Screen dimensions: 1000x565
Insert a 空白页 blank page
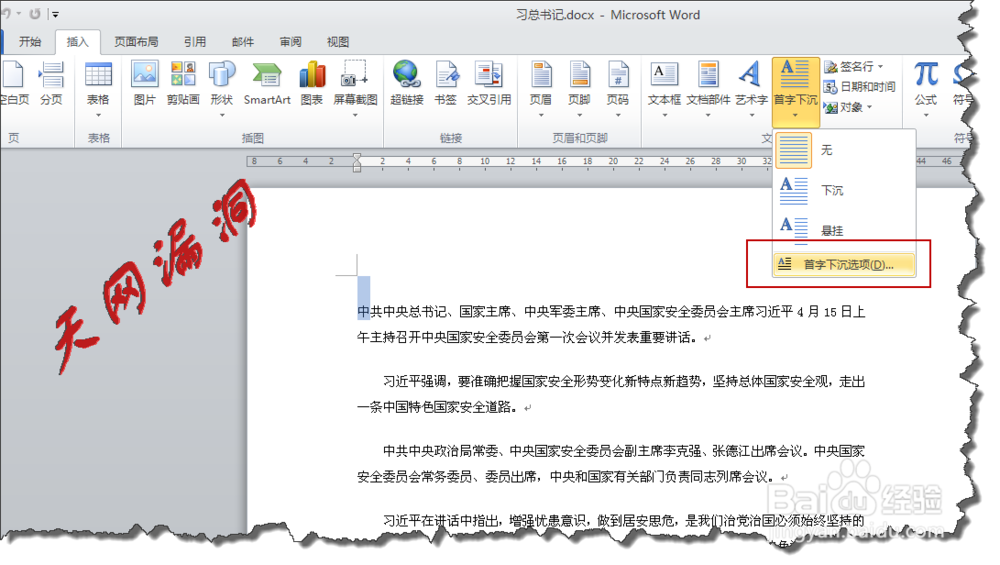tap(14, 83)
